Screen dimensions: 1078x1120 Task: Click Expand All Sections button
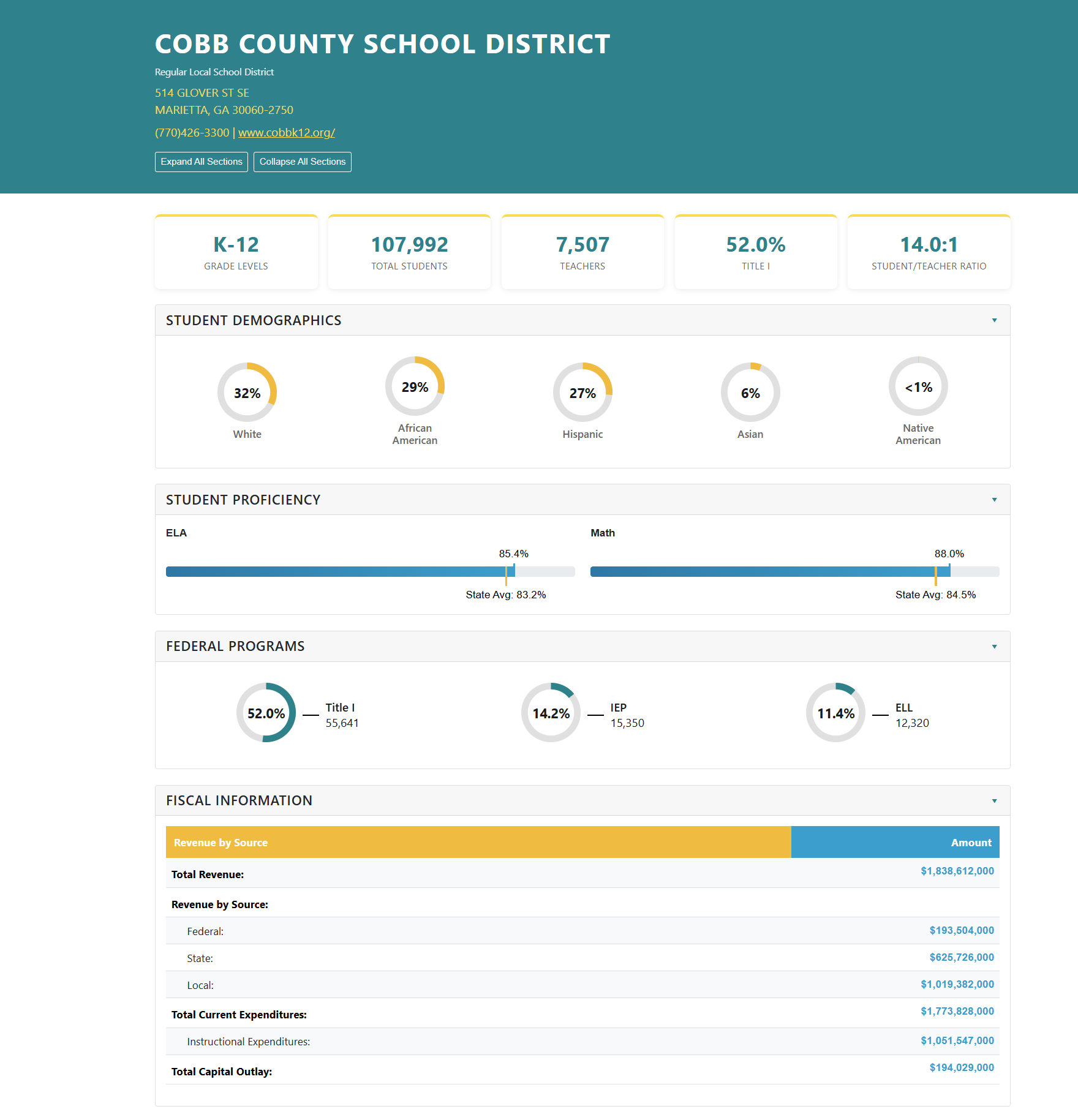(x=202, y=162)
